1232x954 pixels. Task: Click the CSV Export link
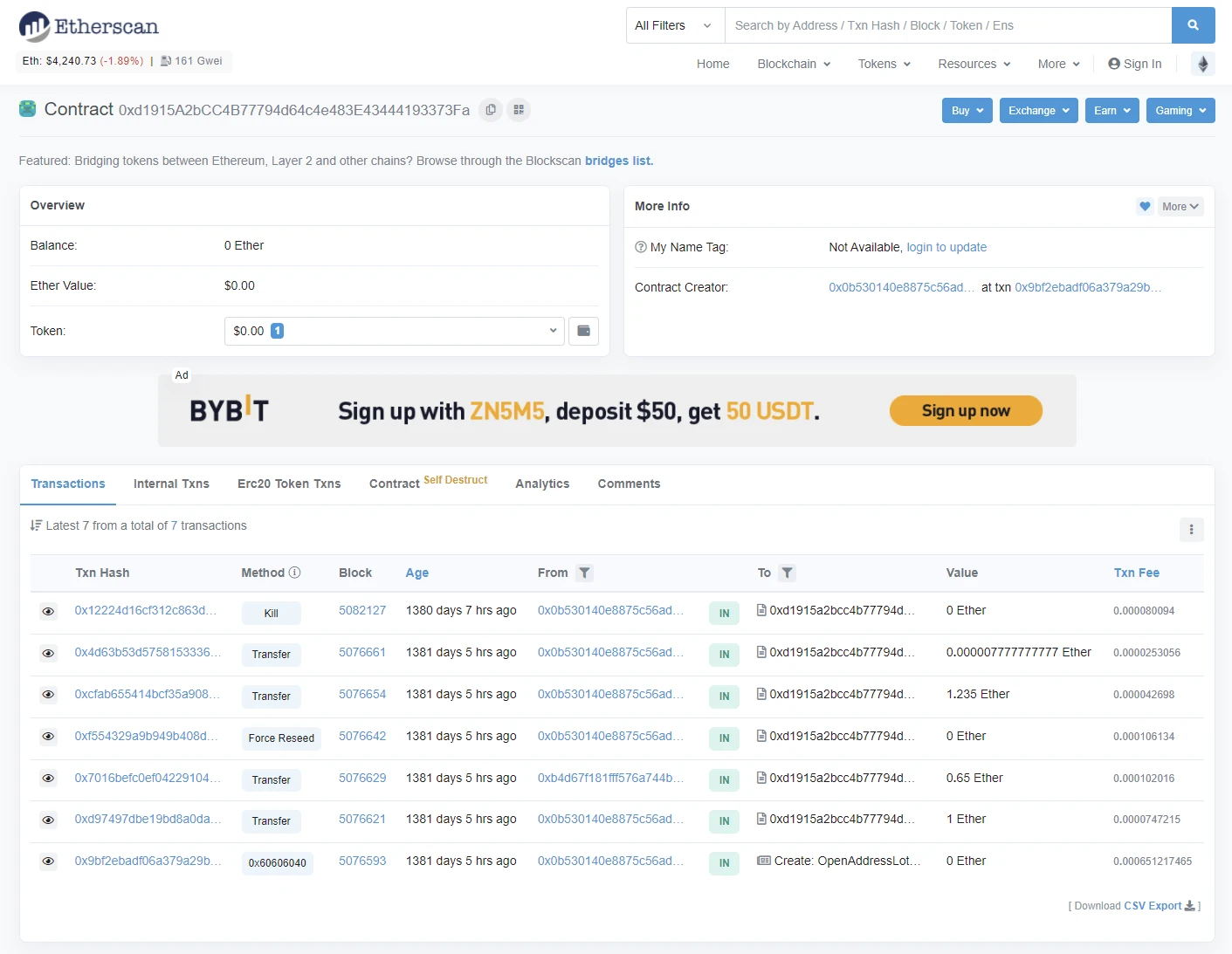pos(1153,906)
